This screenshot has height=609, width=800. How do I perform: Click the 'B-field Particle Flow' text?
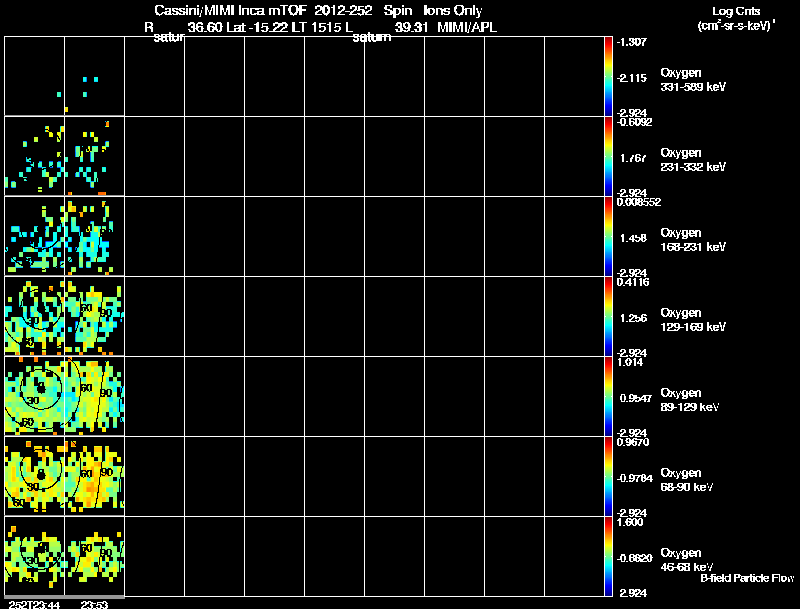(x=747, y=578)
